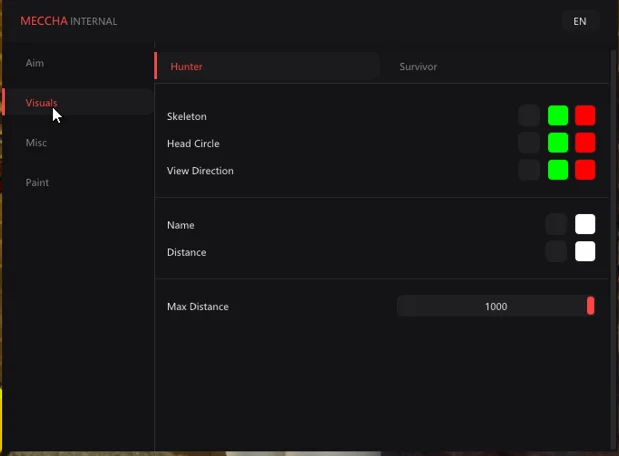Click the Head Circle label
This screenshot has height=456, width=619.
(193, 144)
